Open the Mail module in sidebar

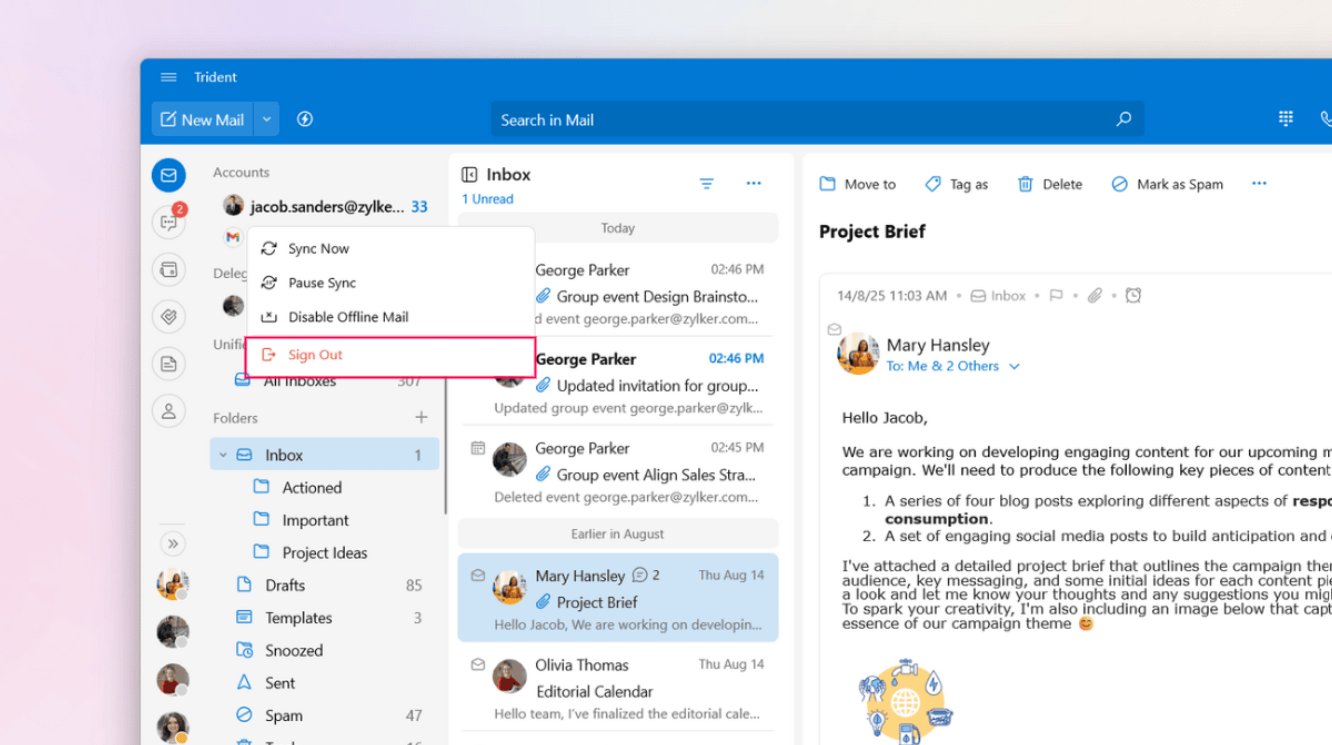coord(169,175)
